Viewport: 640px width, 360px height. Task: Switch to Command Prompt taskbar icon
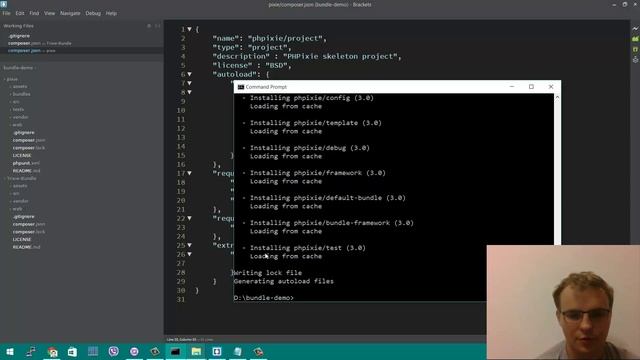[176, 351]
